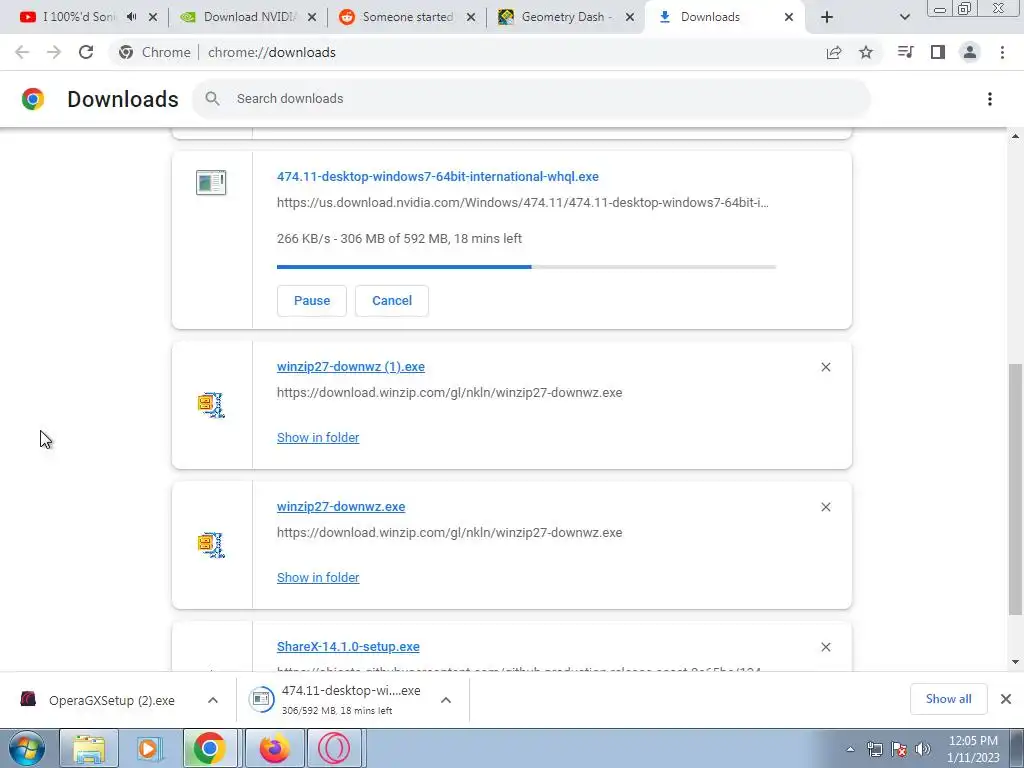Expand OperaGXSetup (2).exe options chevron
Image resolution: width=1024 pixels, height=768 pixels.
pyautogui.click(x=213, y=700)
